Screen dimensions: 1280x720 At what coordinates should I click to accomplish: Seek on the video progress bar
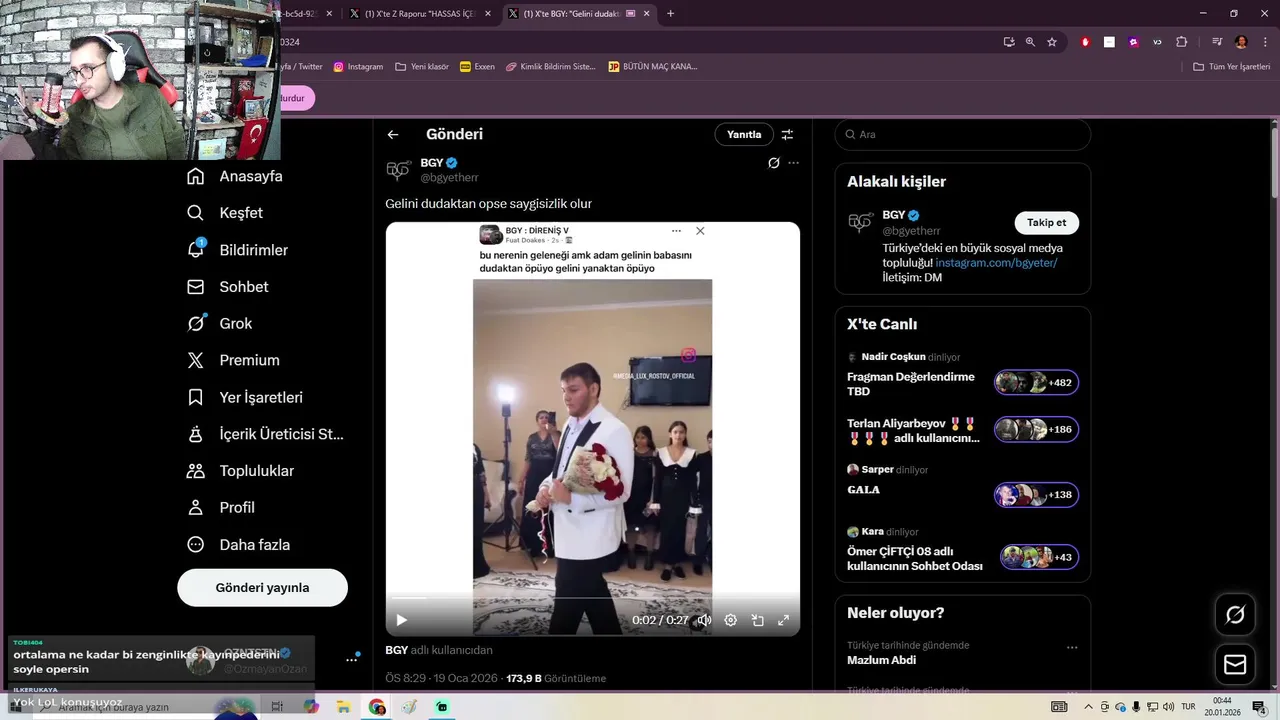click(x=592, y=599)
